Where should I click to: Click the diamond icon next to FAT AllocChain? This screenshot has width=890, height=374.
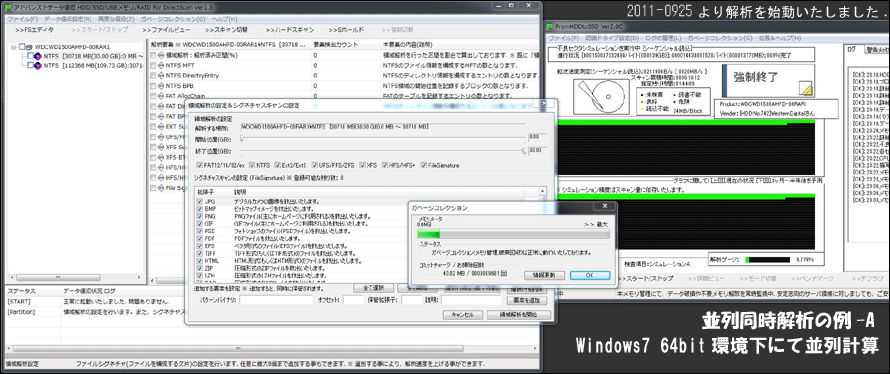pyautogui.click(x=161, y=96)
